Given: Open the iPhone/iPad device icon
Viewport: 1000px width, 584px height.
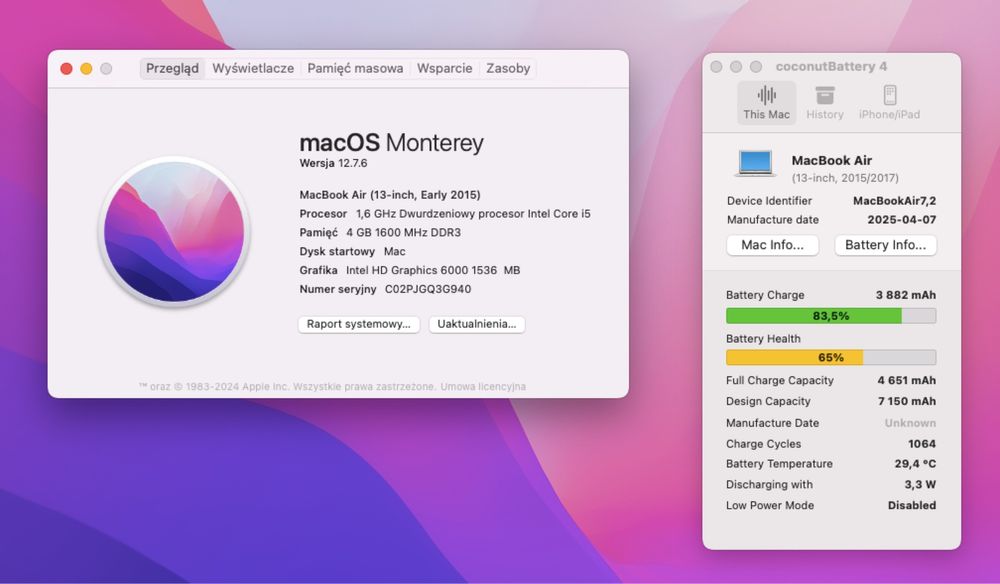Looking at the screenshot, I should click(x=890, y=95).
